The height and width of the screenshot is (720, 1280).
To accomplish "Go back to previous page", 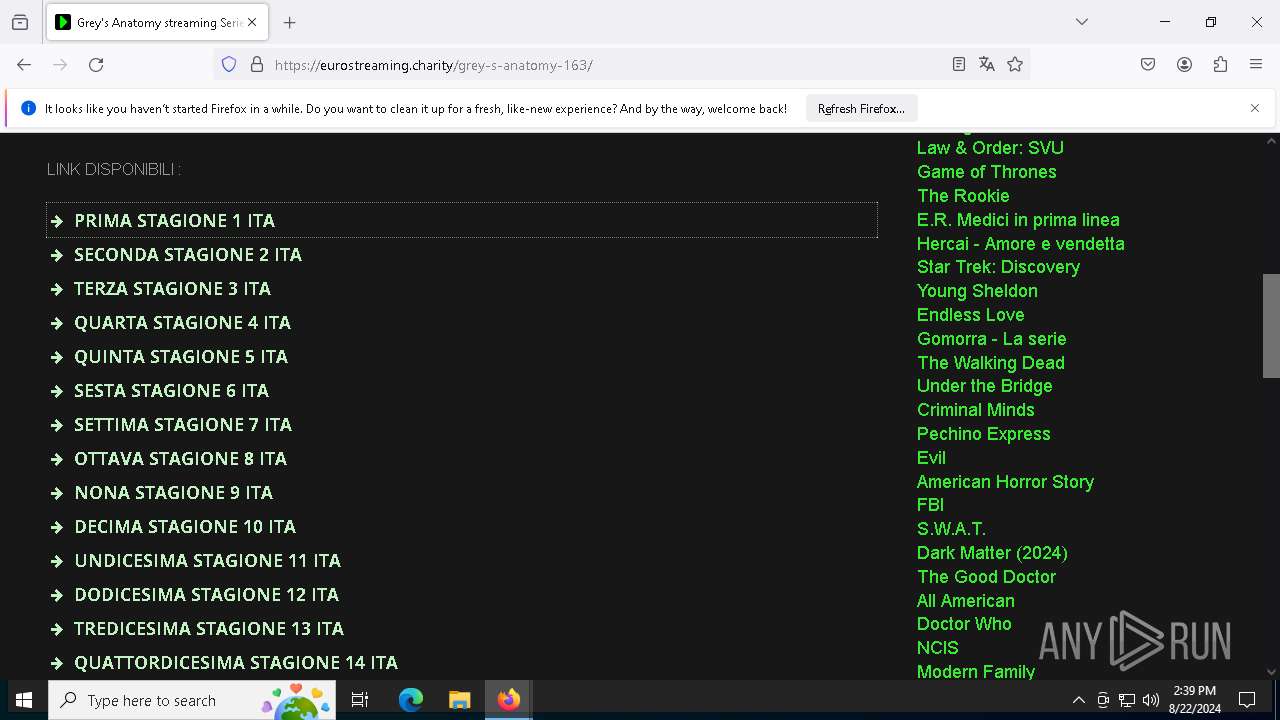I will coord(24,65).
